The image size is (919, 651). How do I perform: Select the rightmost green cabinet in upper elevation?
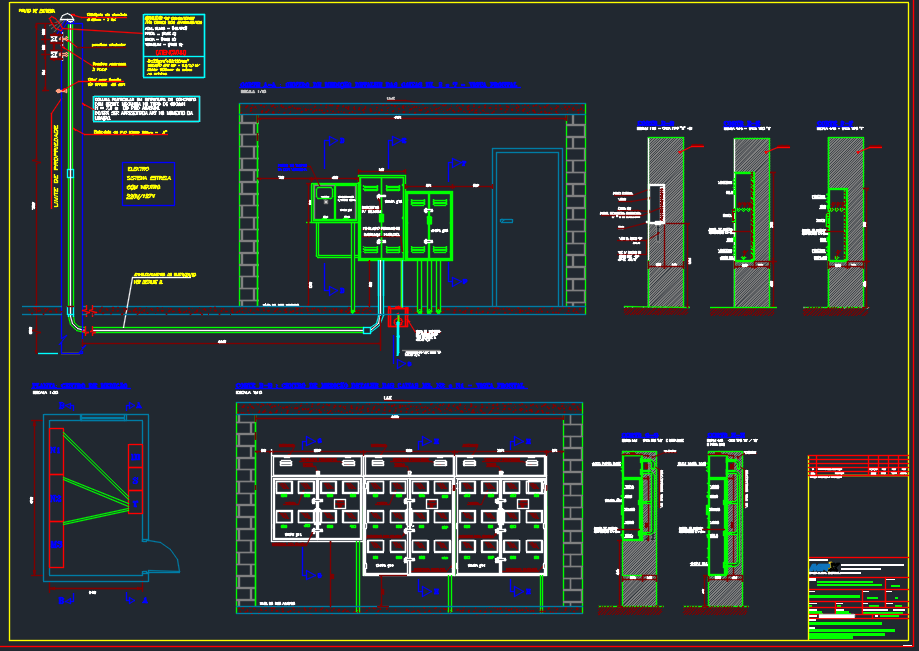coord(429,226)
